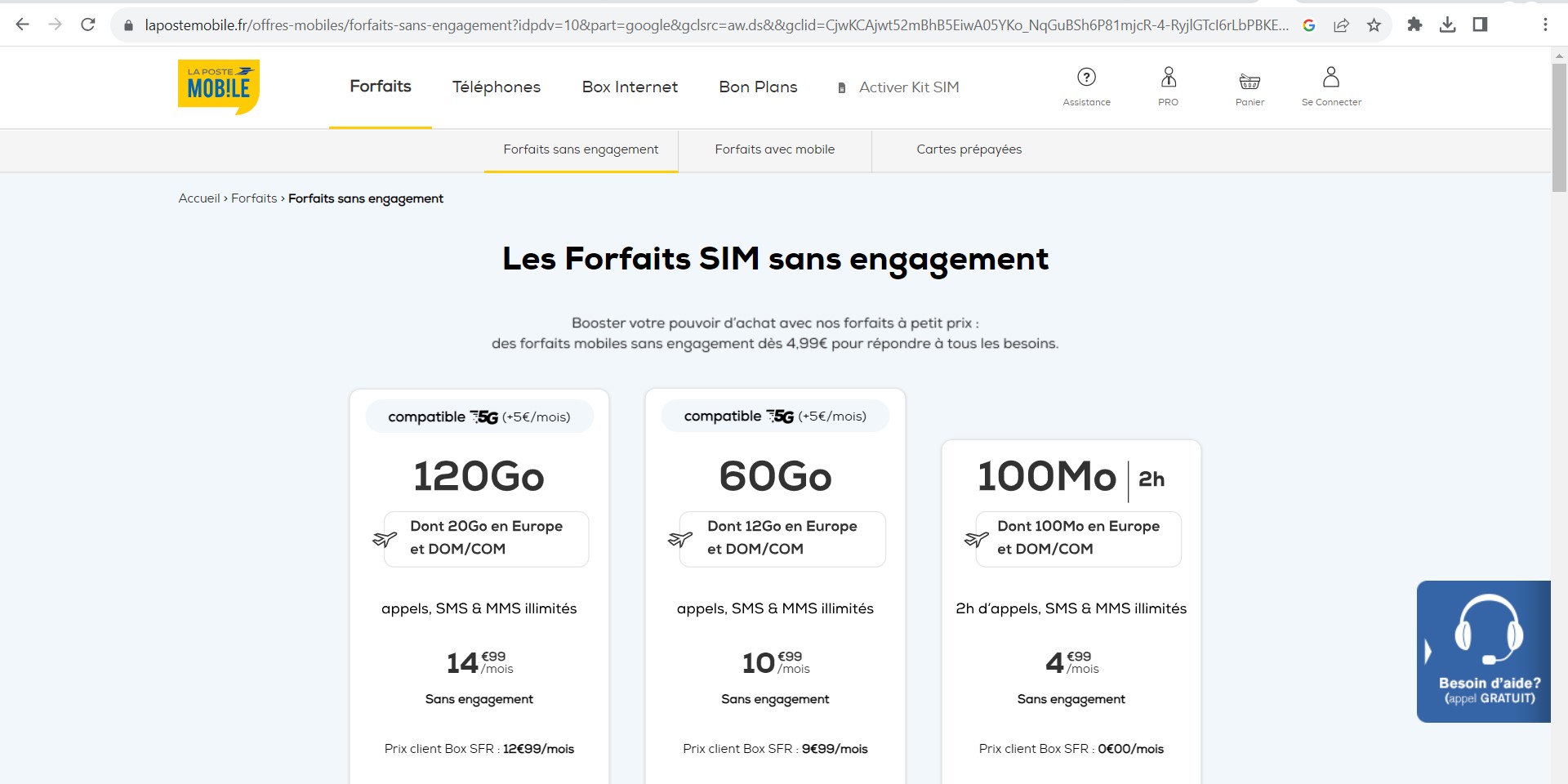The image size is (1568, 784).
Task: Click the address bar URL field
Action: click(x=710, y=25)
